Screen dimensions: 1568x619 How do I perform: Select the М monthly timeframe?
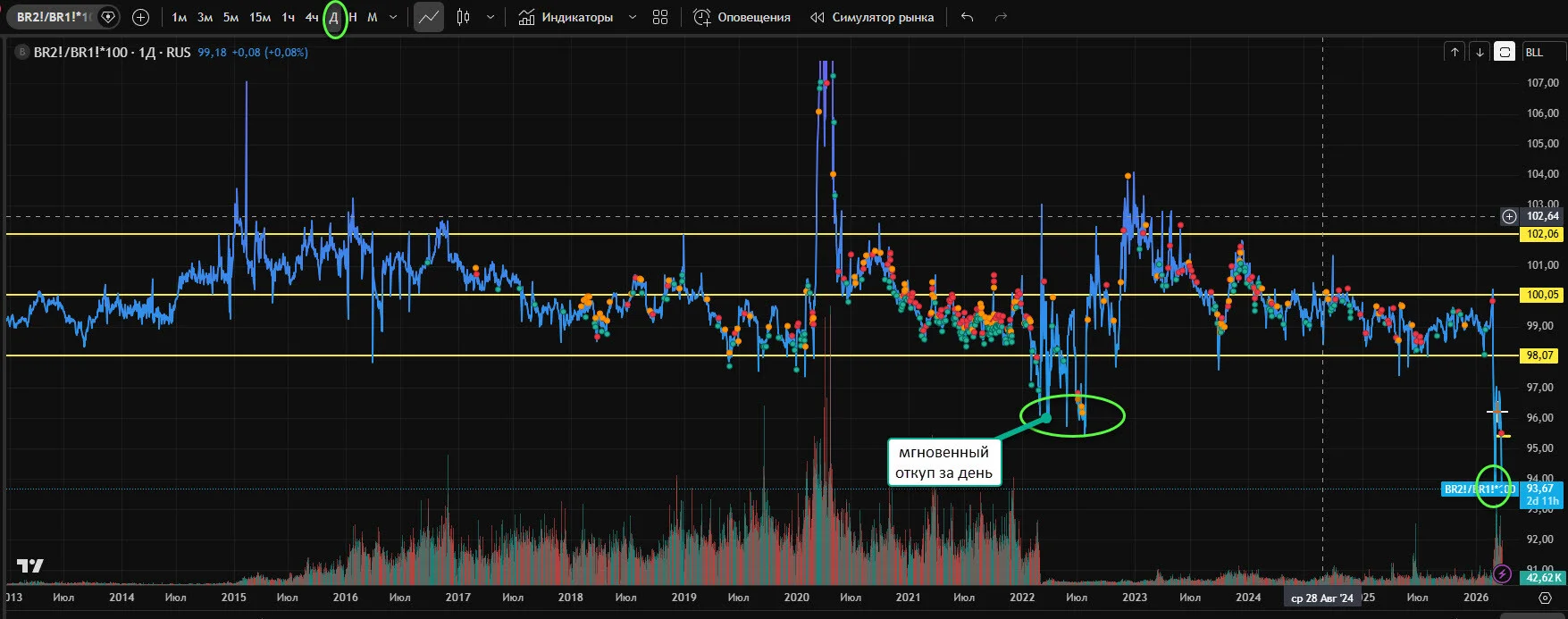point(373,17)
